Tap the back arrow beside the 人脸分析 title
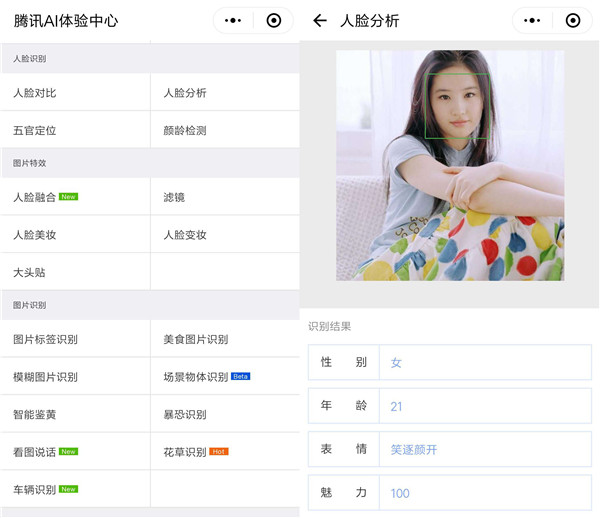600x518 pixels. pos(320,20)
